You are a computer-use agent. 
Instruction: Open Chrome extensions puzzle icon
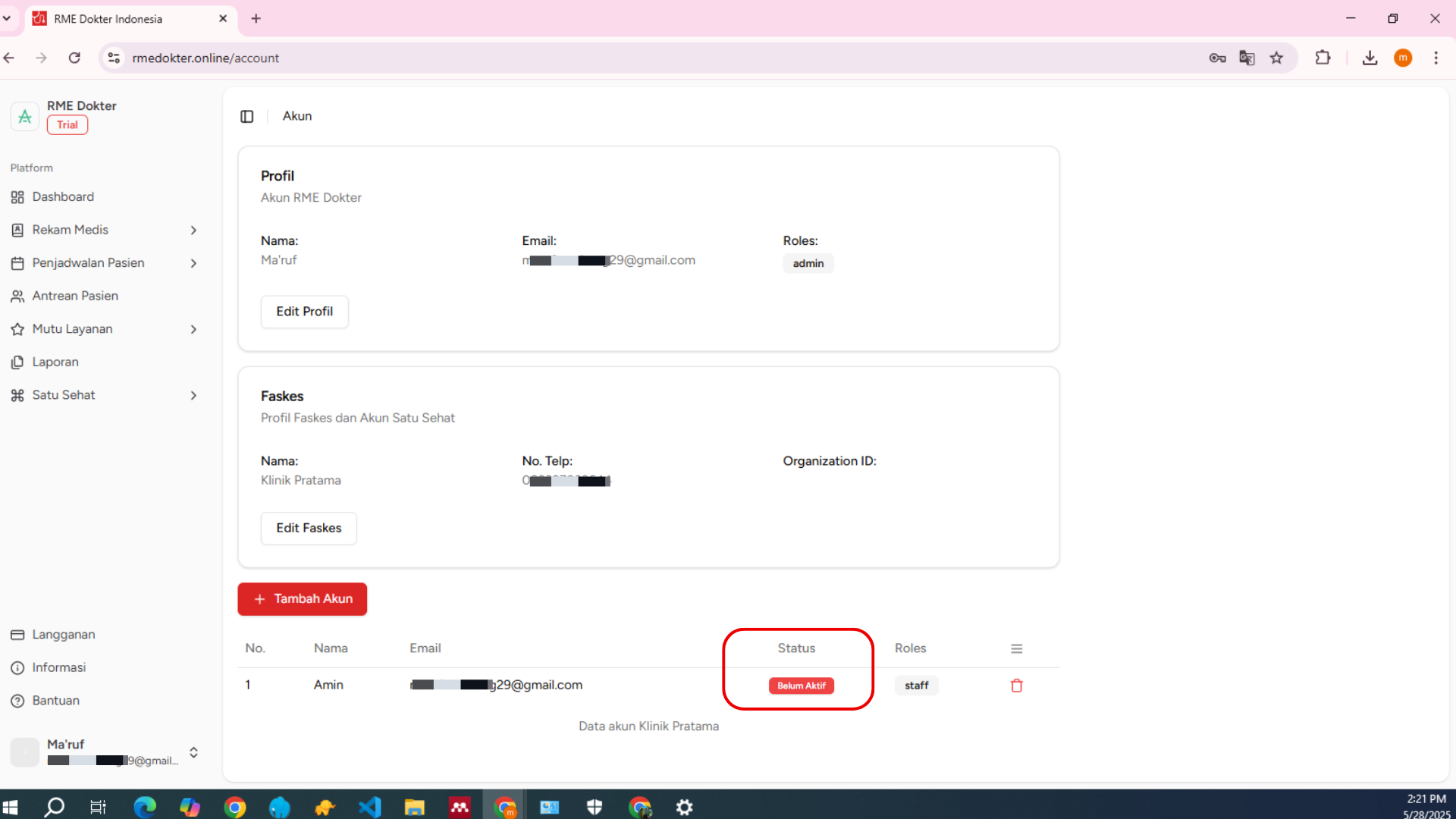[1323, 58]
